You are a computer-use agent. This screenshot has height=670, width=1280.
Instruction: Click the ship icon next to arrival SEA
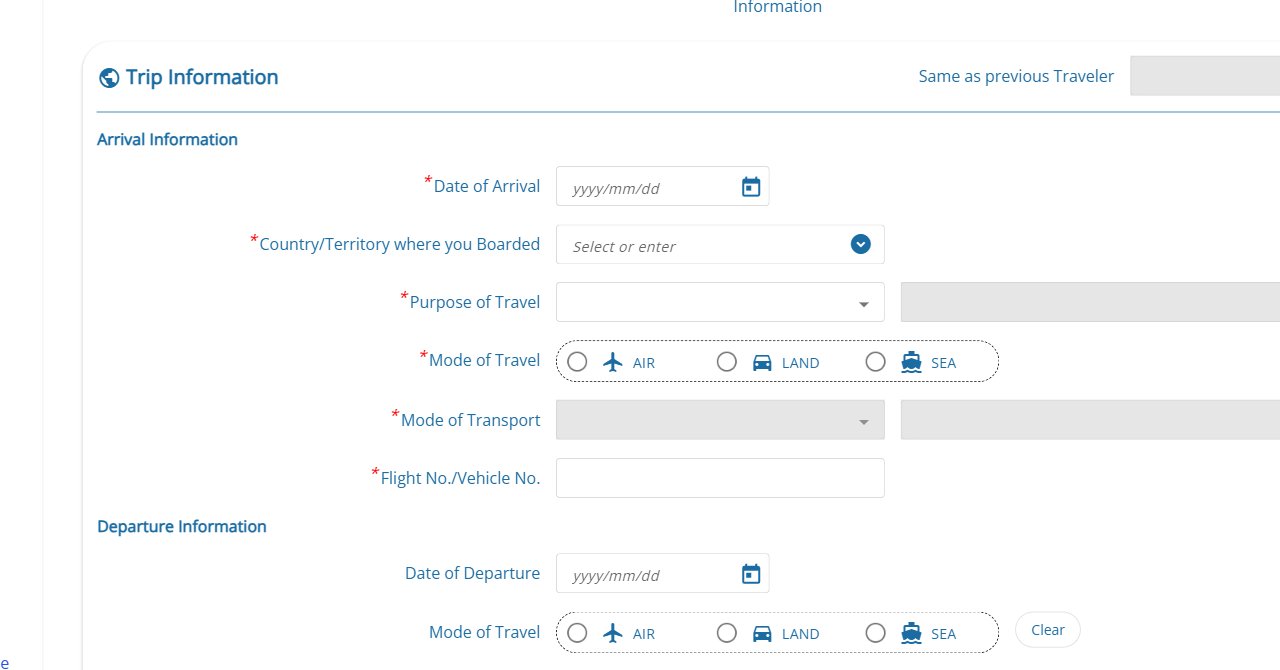coord(911,361)
